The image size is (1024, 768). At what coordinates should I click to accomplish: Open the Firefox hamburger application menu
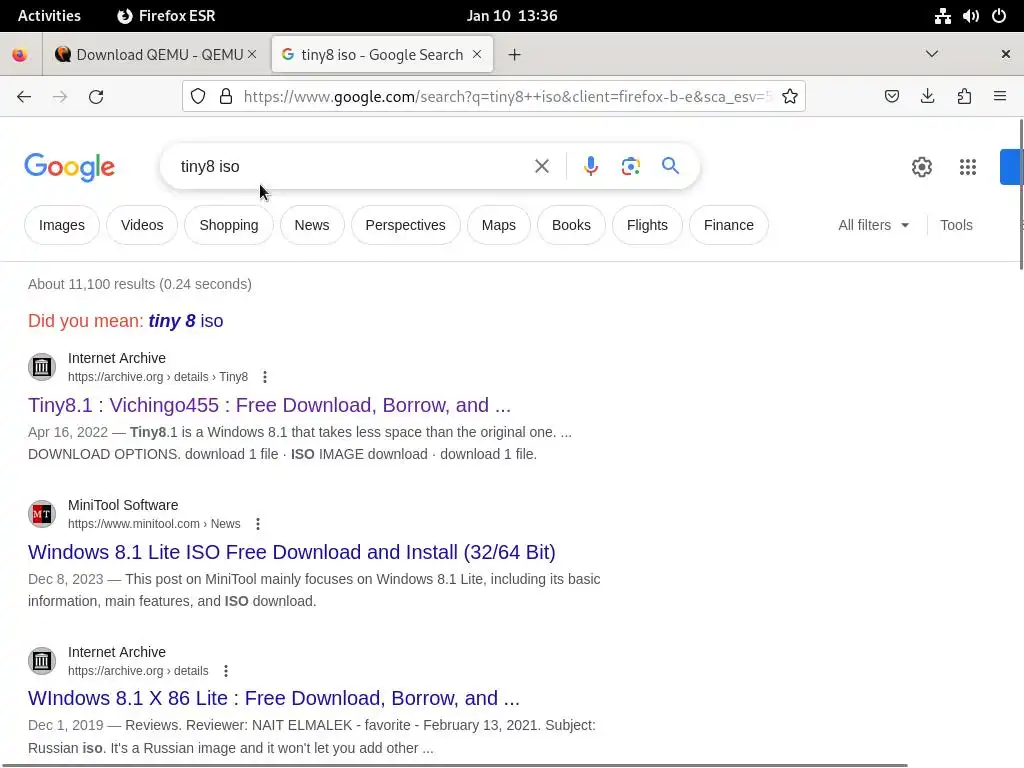click(1000, 97)
